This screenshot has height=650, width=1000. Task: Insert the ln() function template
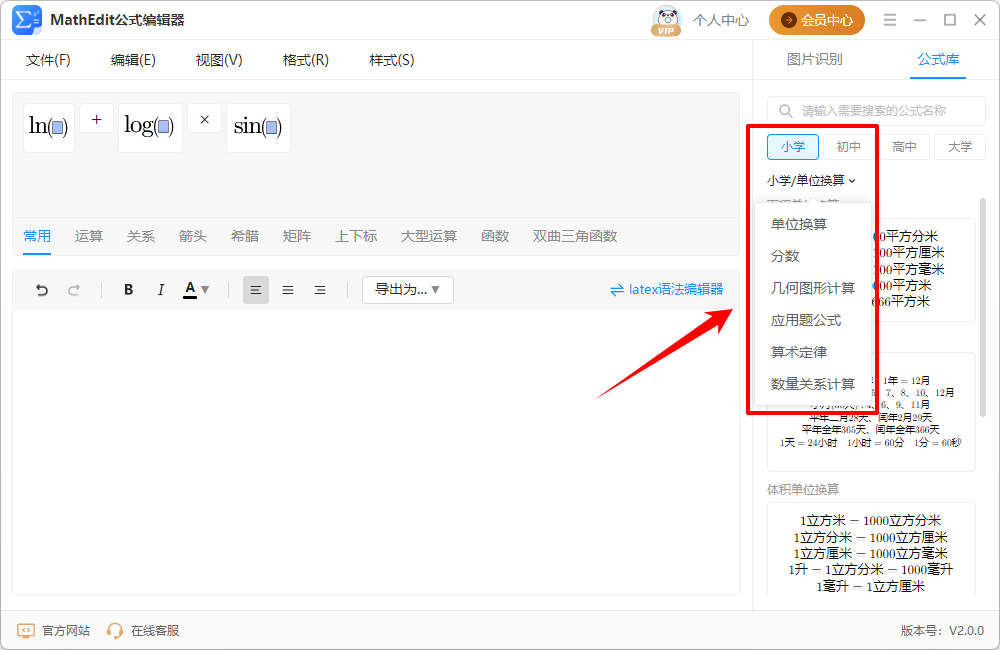tap(49, 128)
